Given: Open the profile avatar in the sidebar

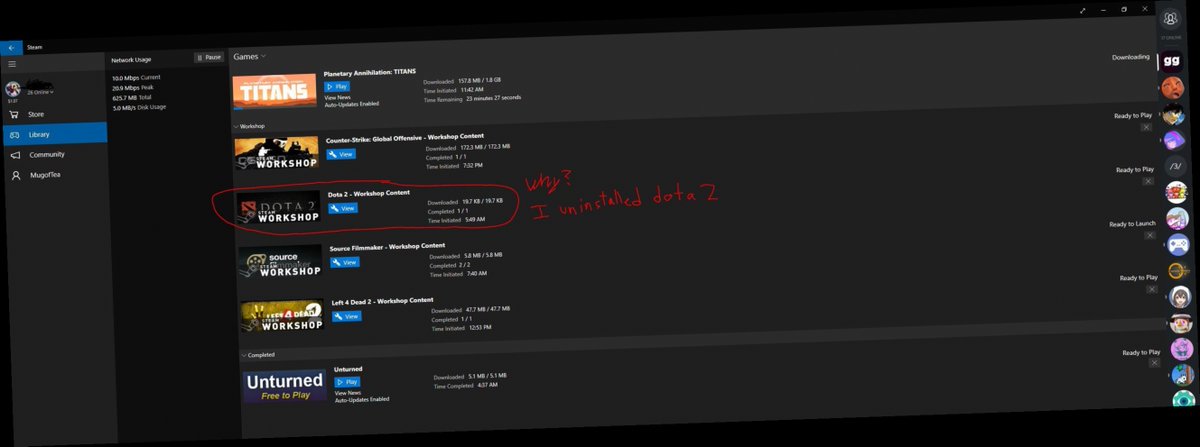Looking at the screenshot, I should tap(14, 89).
